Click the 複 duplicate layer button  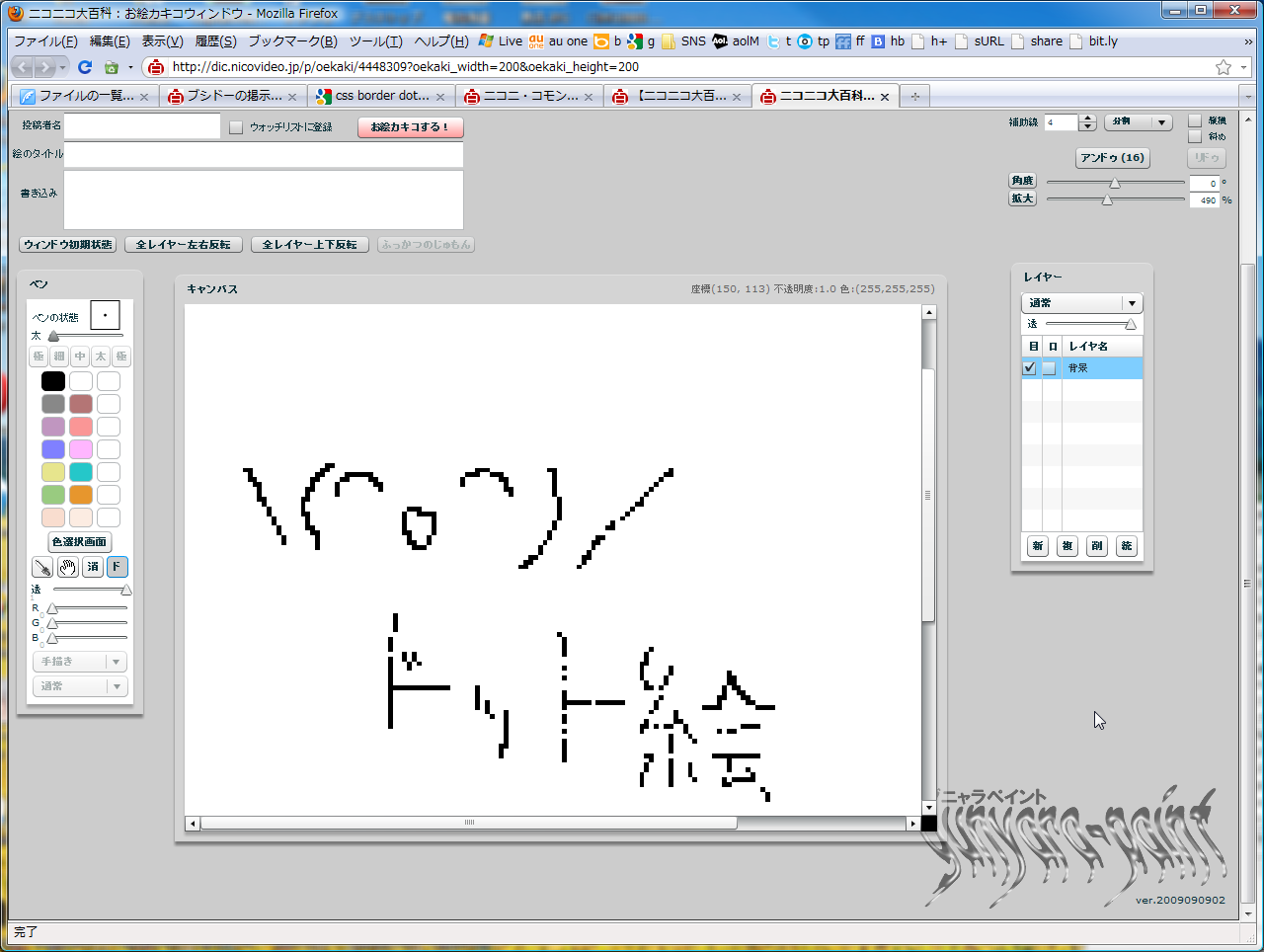pos(1066,546)
